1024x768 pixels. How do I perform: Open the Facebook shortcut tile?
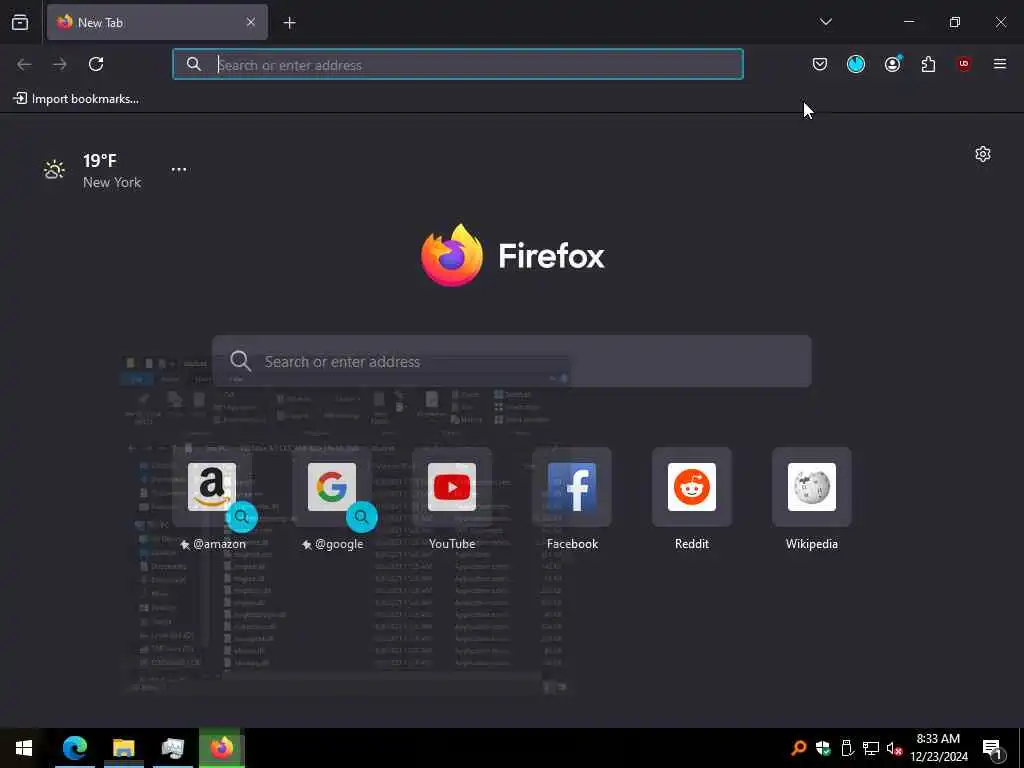click(572, 487)
